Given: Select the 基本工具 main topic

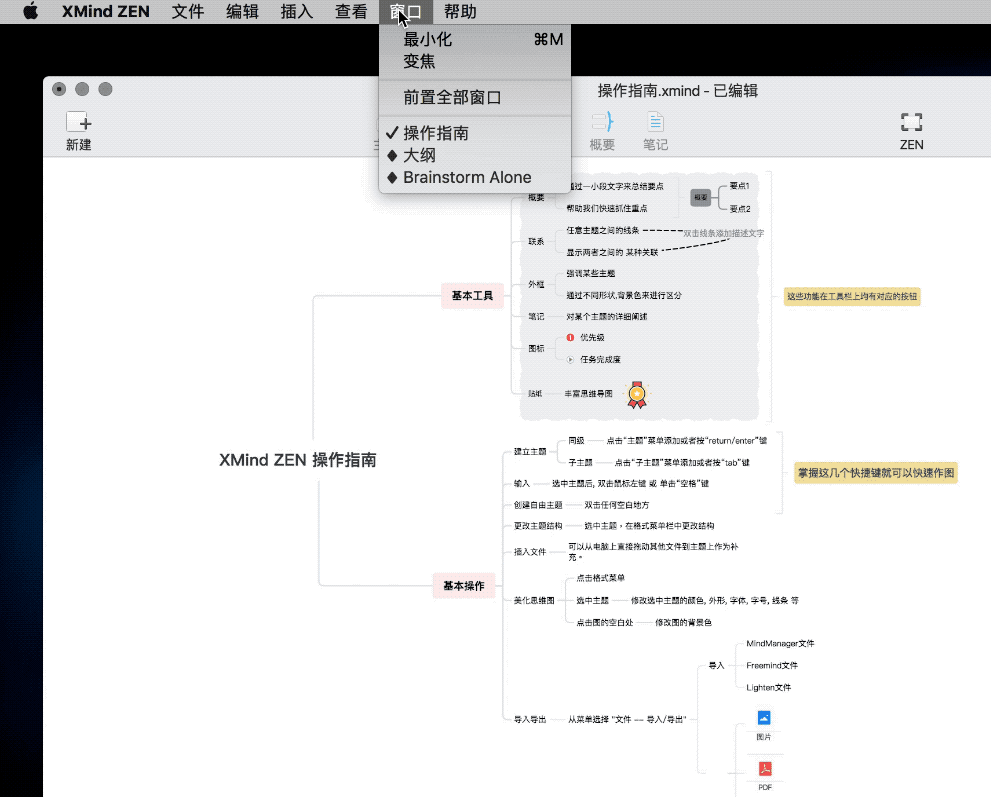Looking at the screenshot, I should tap(472, 295).
